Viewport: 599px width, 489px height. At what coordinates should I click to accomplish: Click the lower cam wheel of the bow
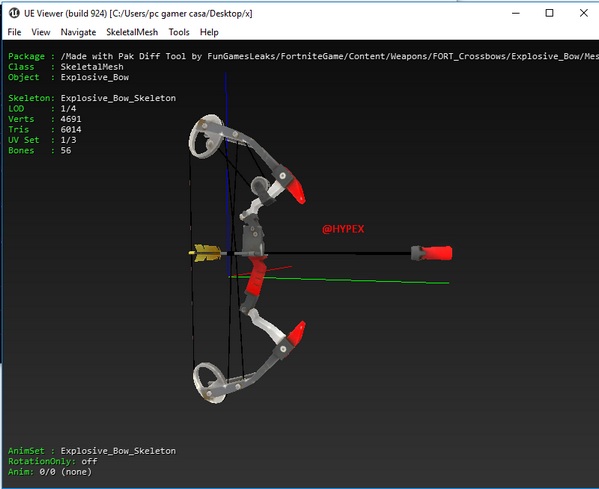tap(209, 383)
